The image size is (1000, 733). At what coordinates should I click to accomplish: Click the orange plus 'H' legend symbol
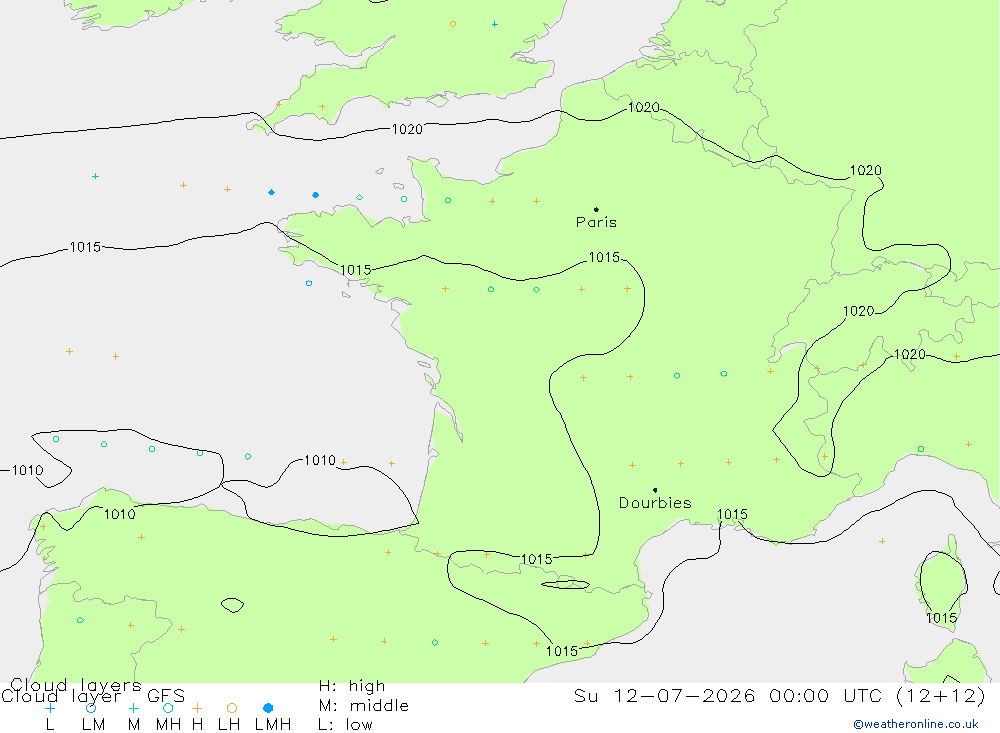tap(197, 708)
